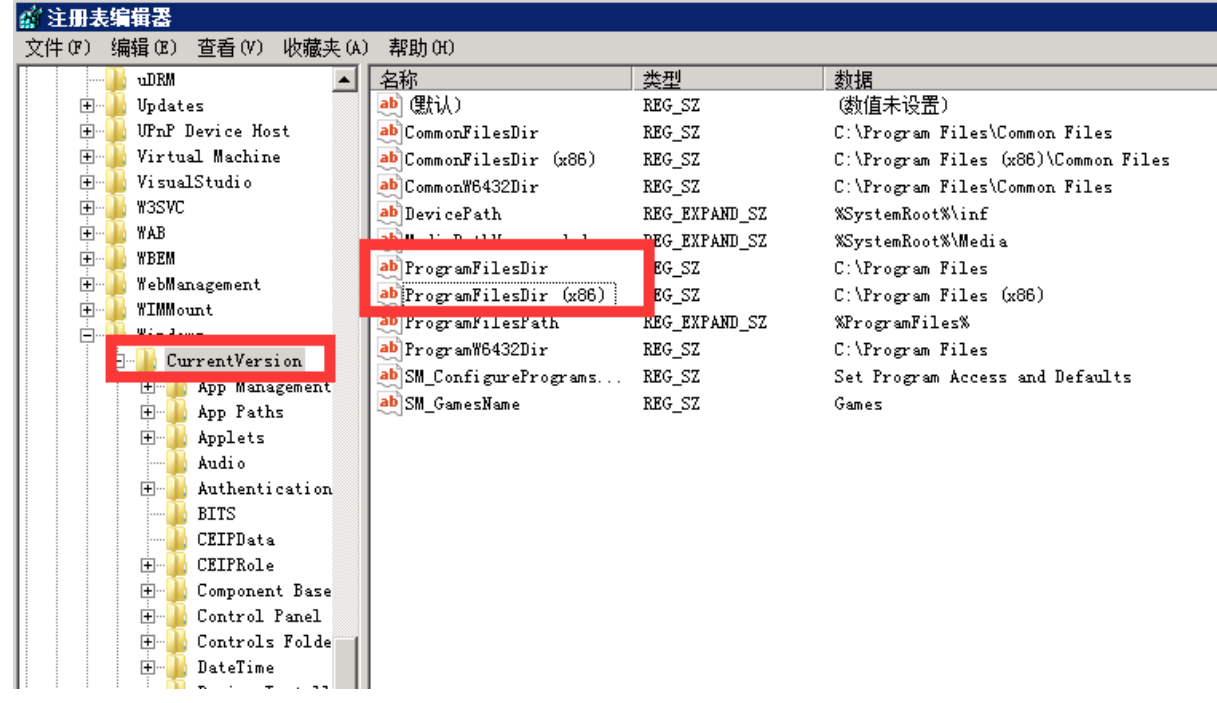Click the tree pane scroll-up arrow
This screenshot has height=703, width=1217.
[345, 80]
